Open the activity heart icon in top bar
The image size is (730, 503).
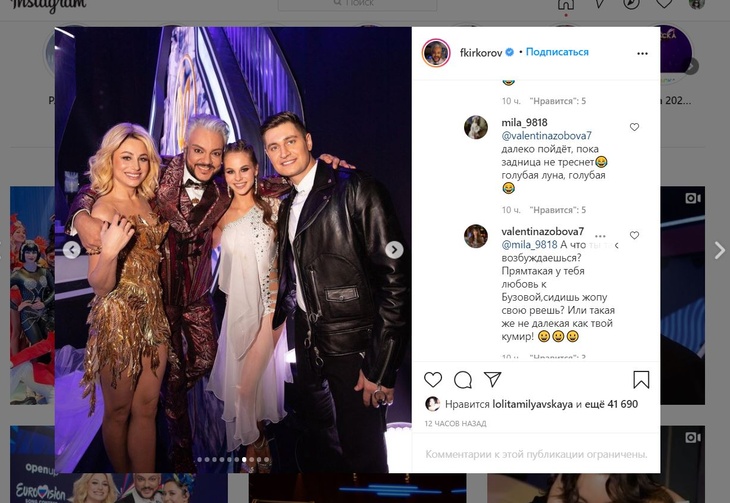tap(664, 5)
